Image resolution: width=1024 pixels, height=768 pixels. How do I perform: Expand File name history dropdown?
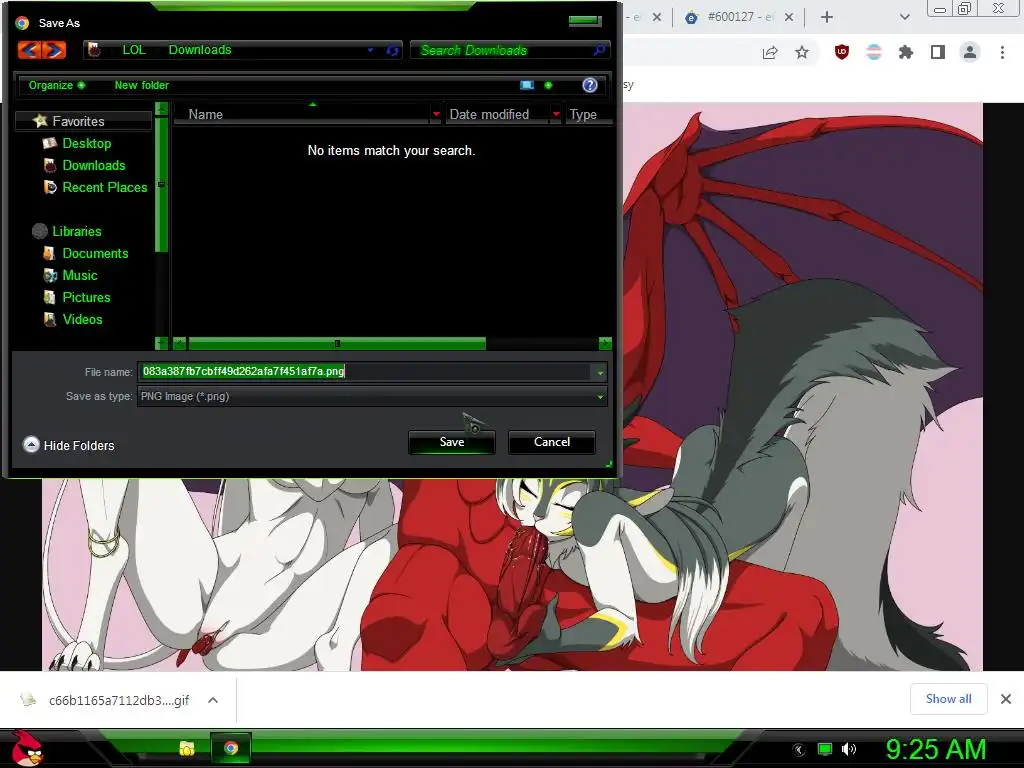[600, 372]
